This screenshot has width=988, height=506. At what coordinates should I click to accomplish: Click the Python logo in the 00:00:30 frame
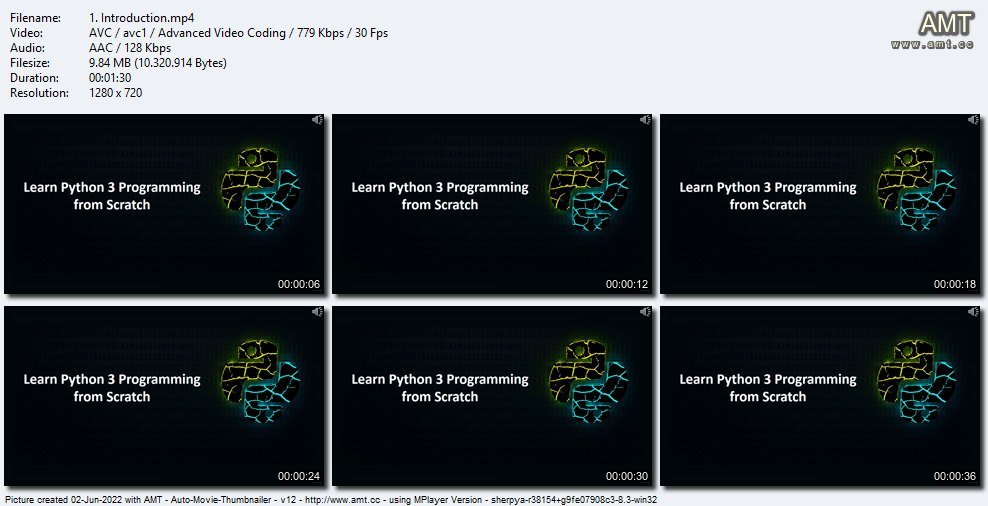[589, 381]
